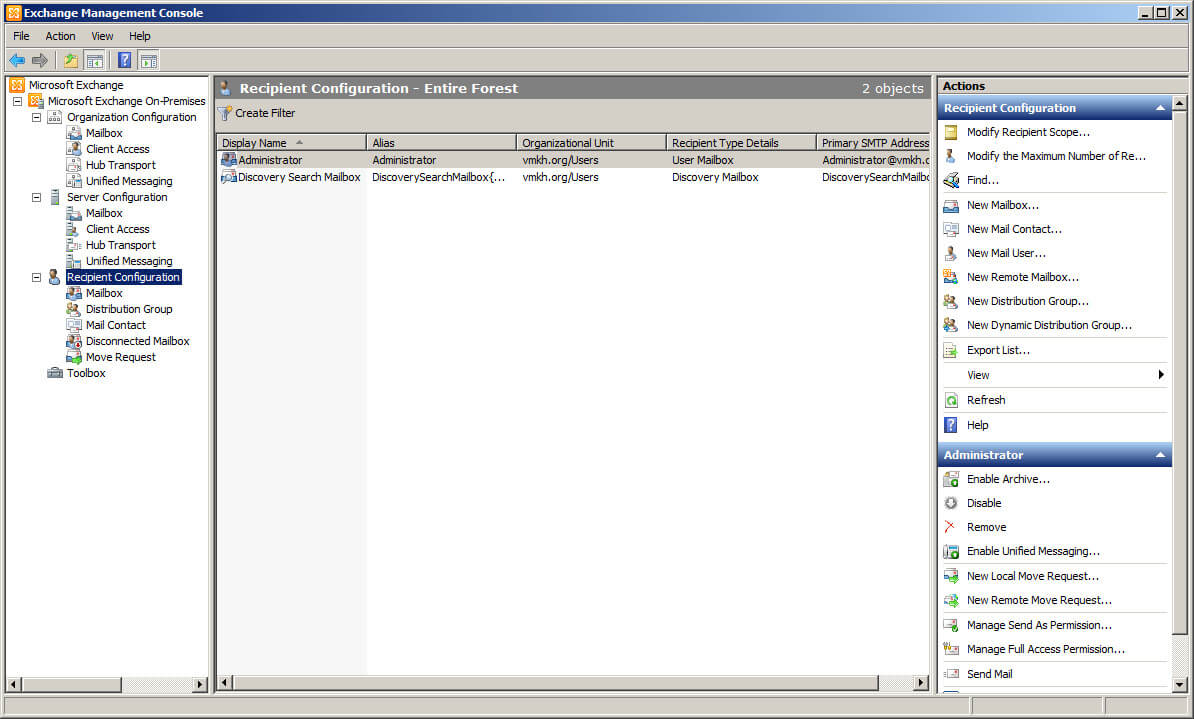Click the Disable action icon

pyautogui.click(x=950, y=503)
